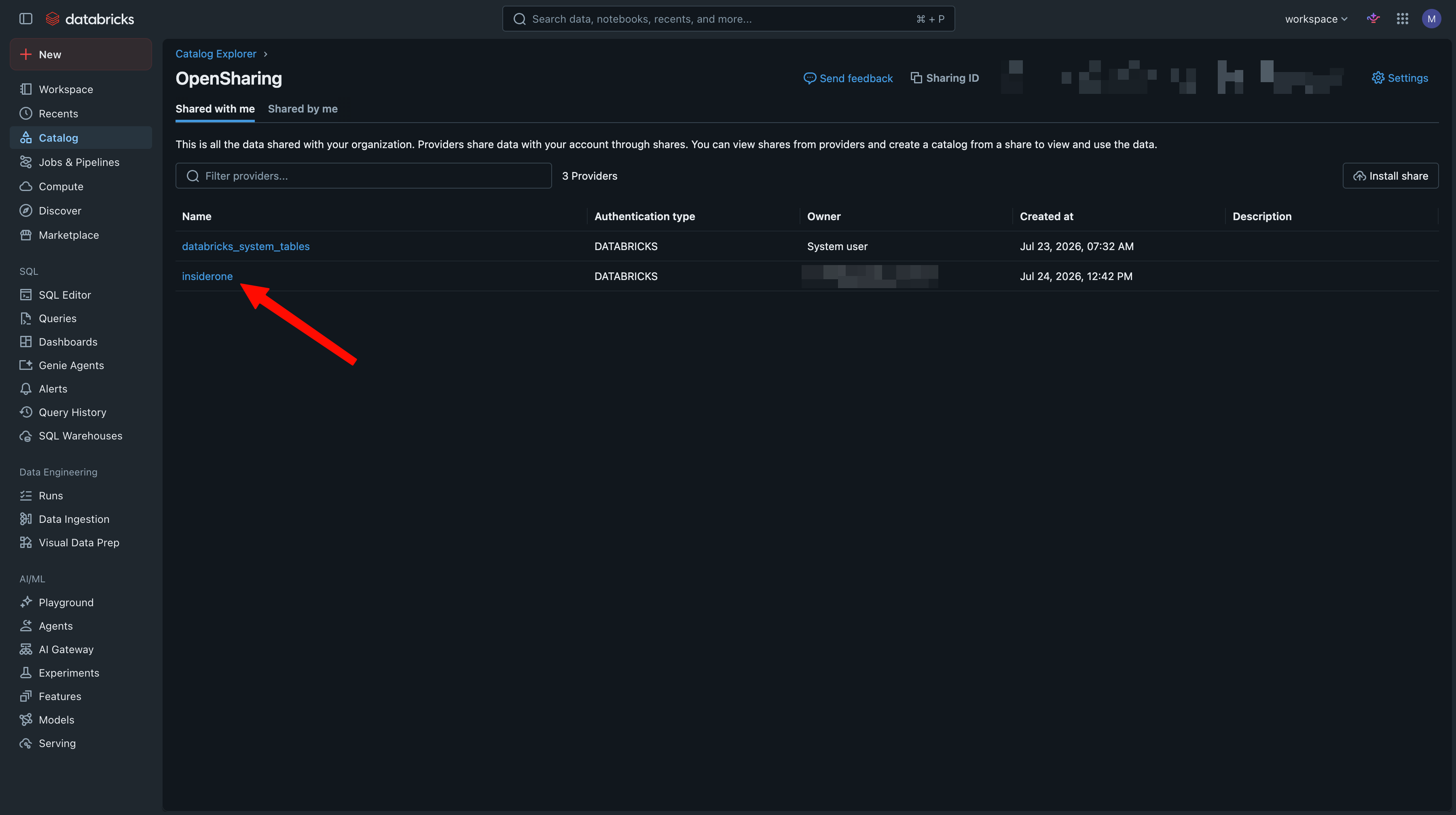Open the Databricks Assistant sparkle icon
Image resolution: width=1456 pixels, height=815 pixels.
[1373, 19]
